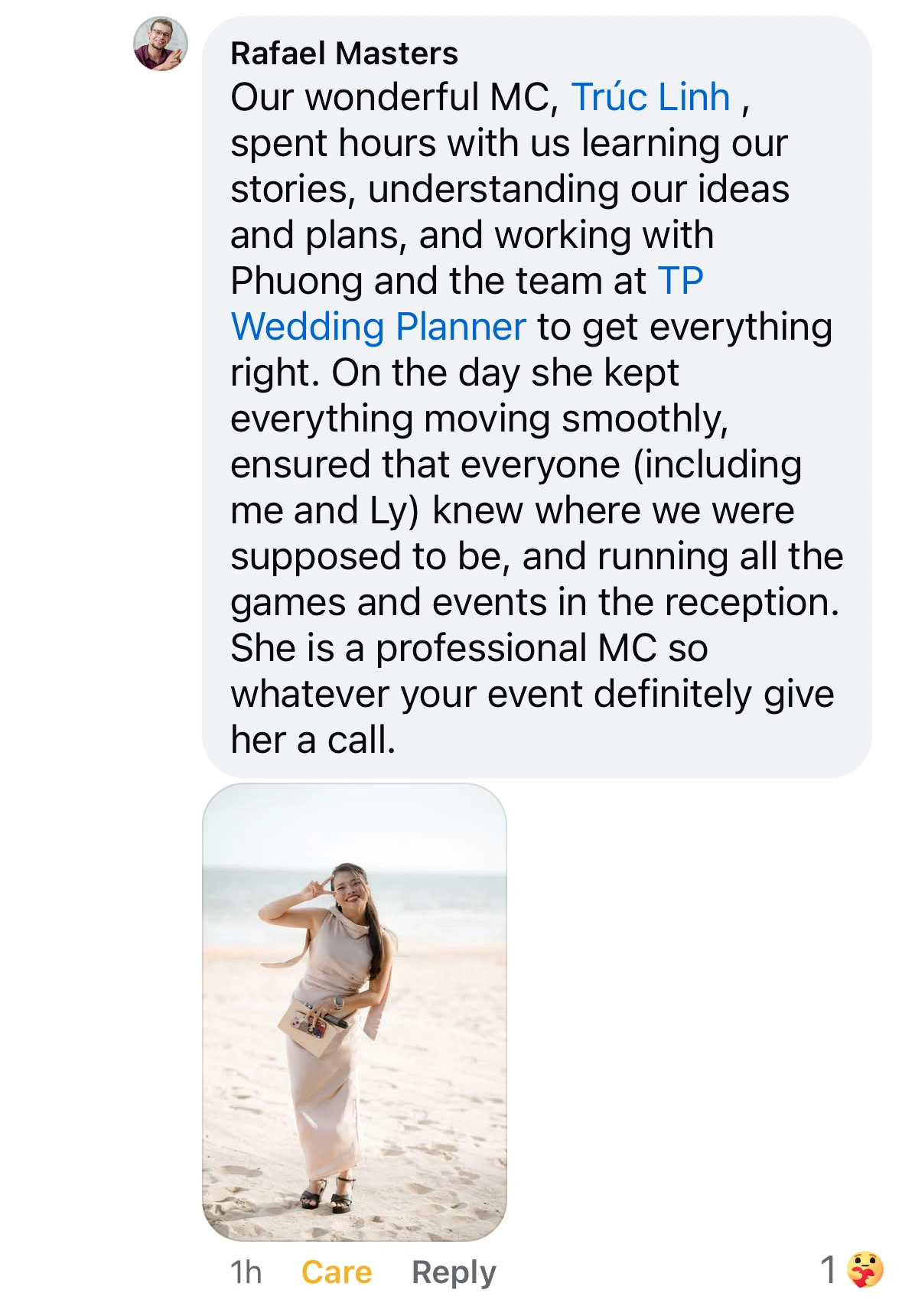Open the "Wedding Planner" page link
The image size is (902, 1316).
(378, 327)
